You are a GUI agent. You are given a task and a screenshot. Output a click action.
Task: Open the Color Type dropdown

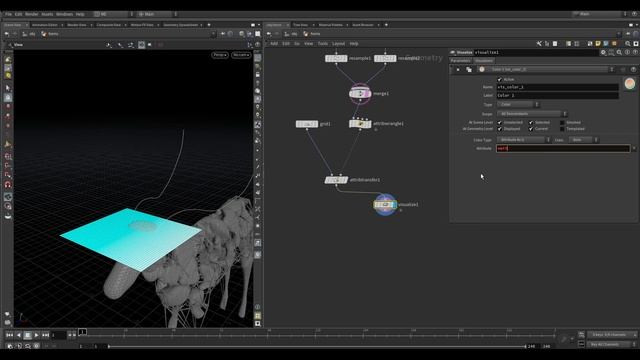point(524,140)
